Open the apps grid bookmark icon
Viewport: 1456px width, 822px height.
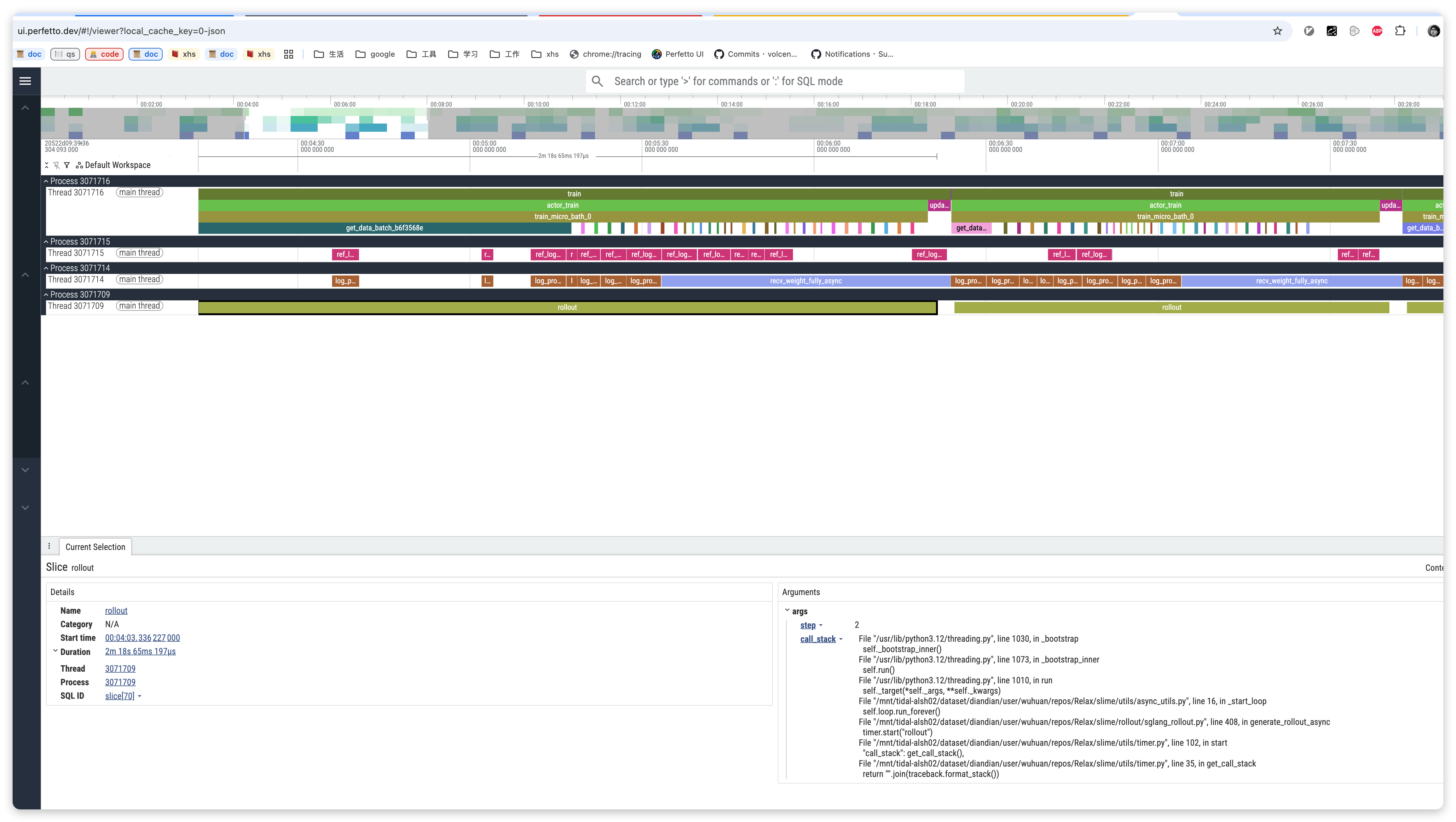289,54
